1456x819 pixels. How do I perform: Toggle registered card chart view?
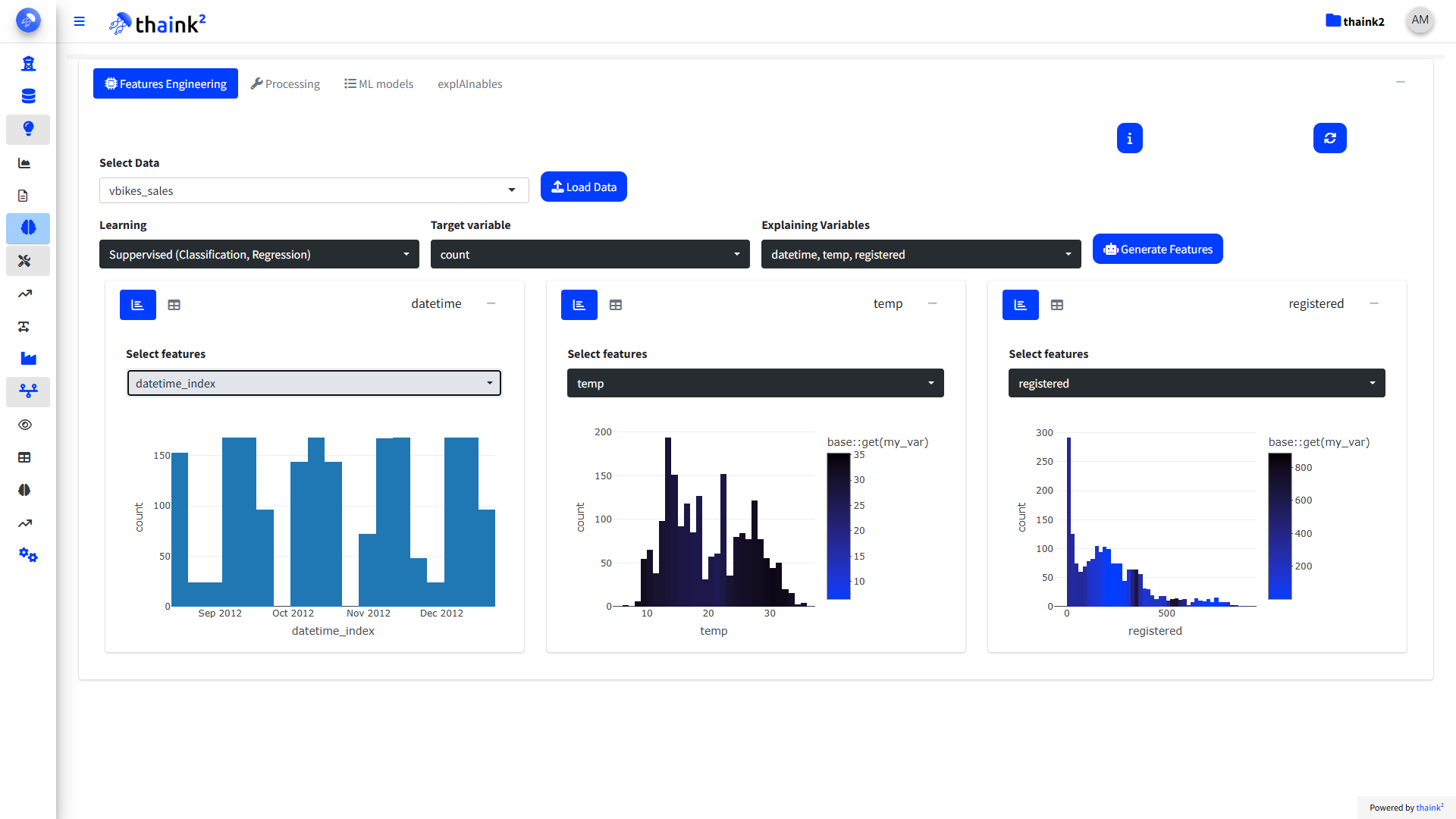[x=1020, y=305]
